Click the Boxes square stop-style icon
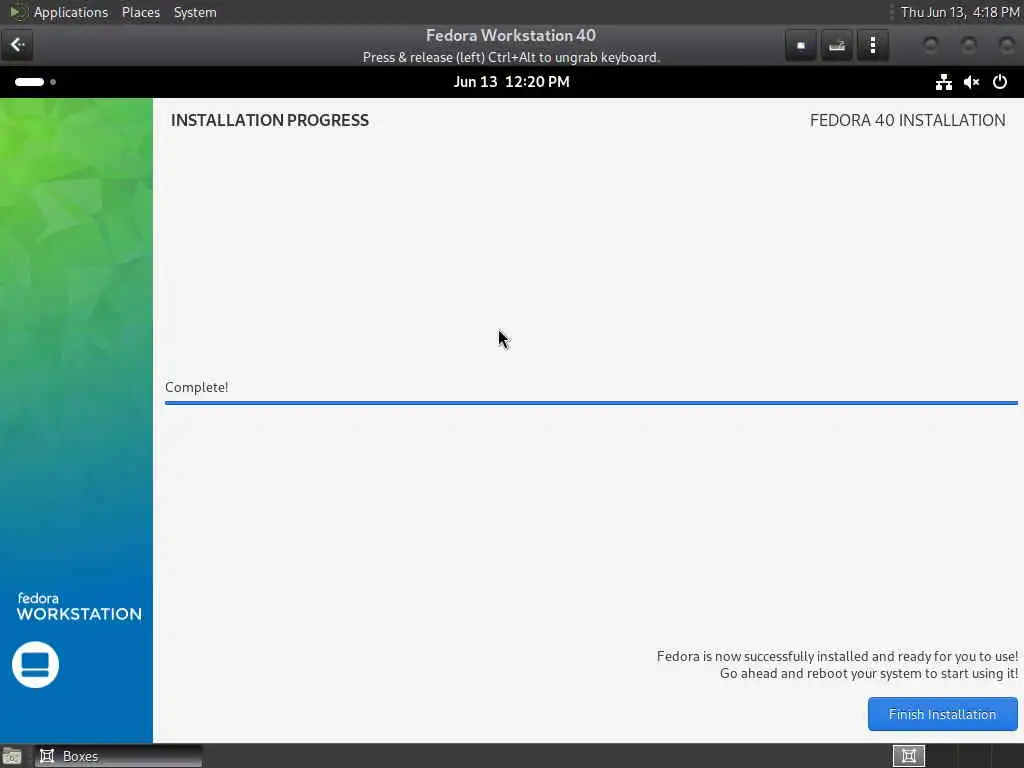This screenshot has height=768, width=1024. tap(801, 45)
